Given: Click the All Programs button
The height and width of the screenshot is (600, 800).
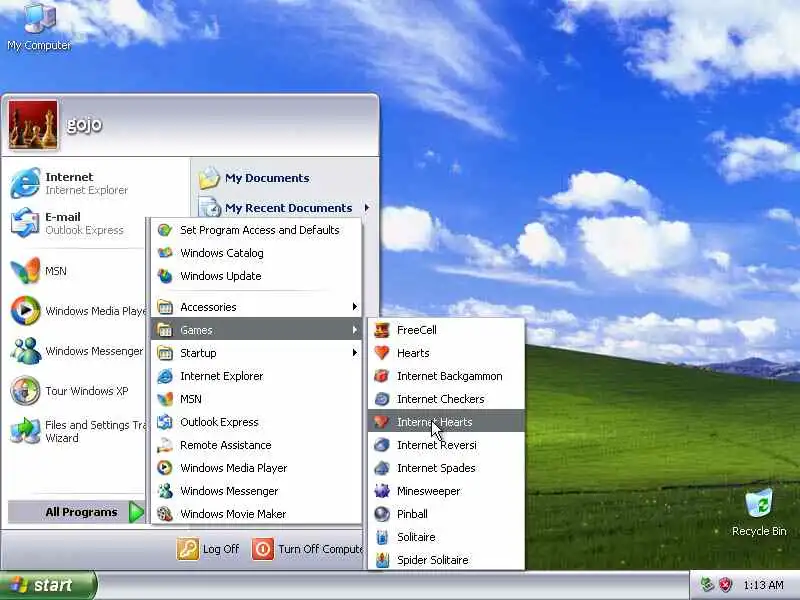Looking at the screenshot, I should pyautogui.click(x=77, y=512).
